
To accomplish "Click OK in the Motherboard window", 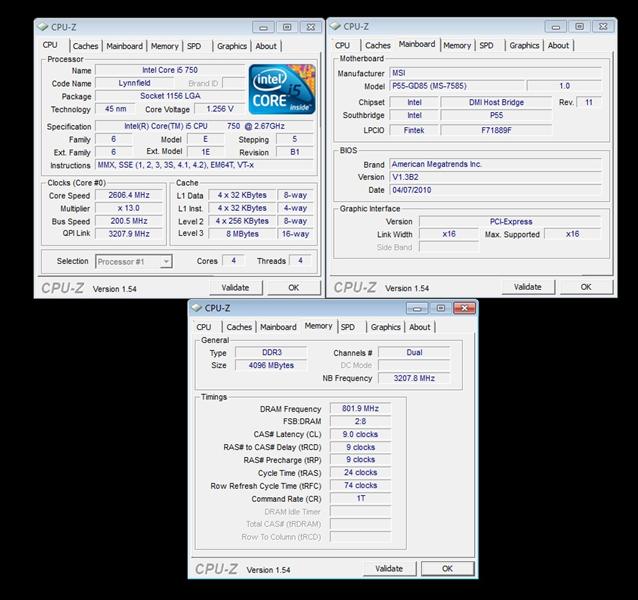I will point(585,287).
